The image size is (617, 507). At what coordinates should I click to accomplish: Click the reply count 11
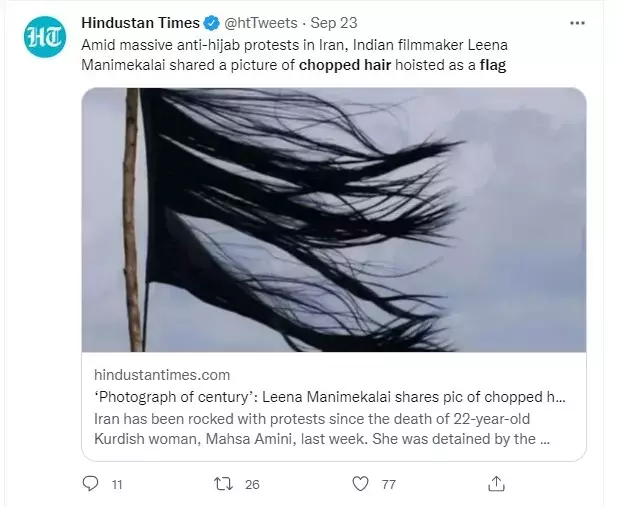tap(117, 485)
